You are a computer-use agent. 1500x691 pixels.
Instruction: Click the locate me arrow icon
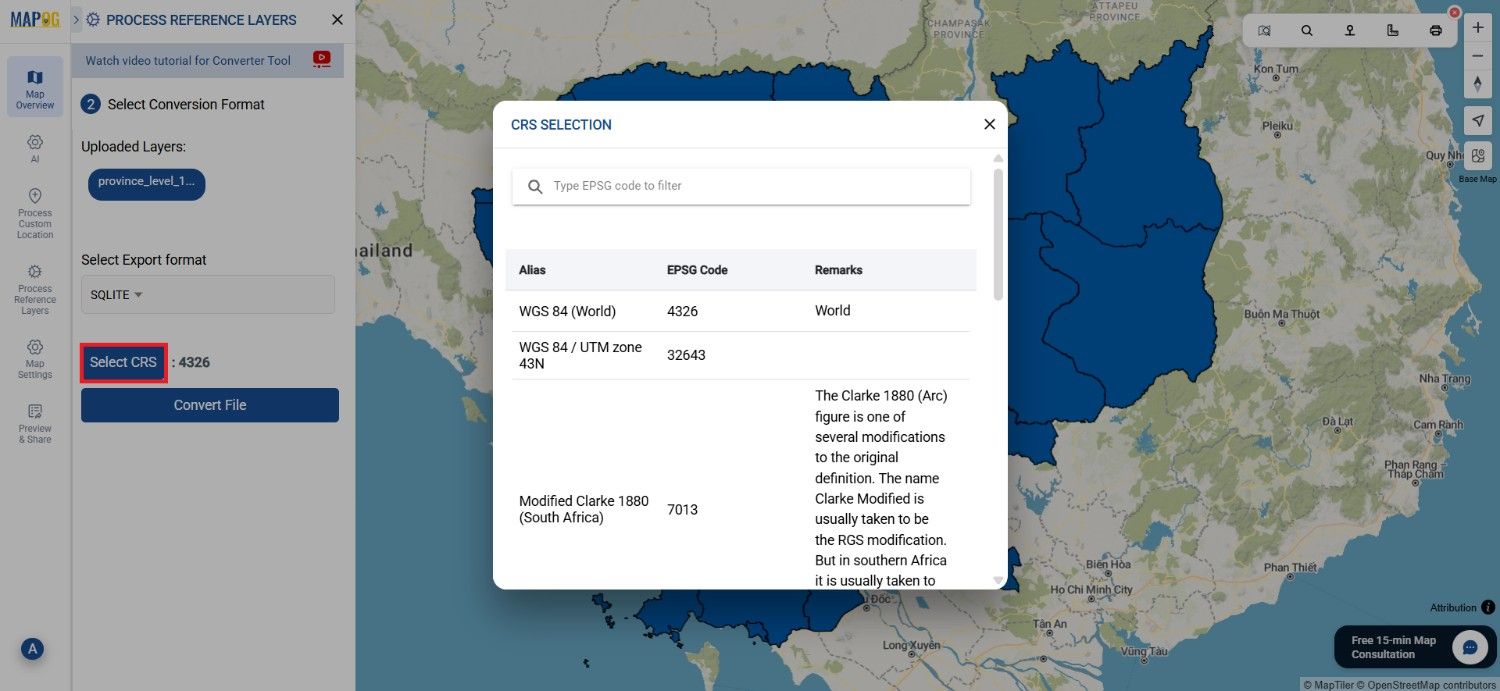pyautogui.click(x=1478, y=120)
